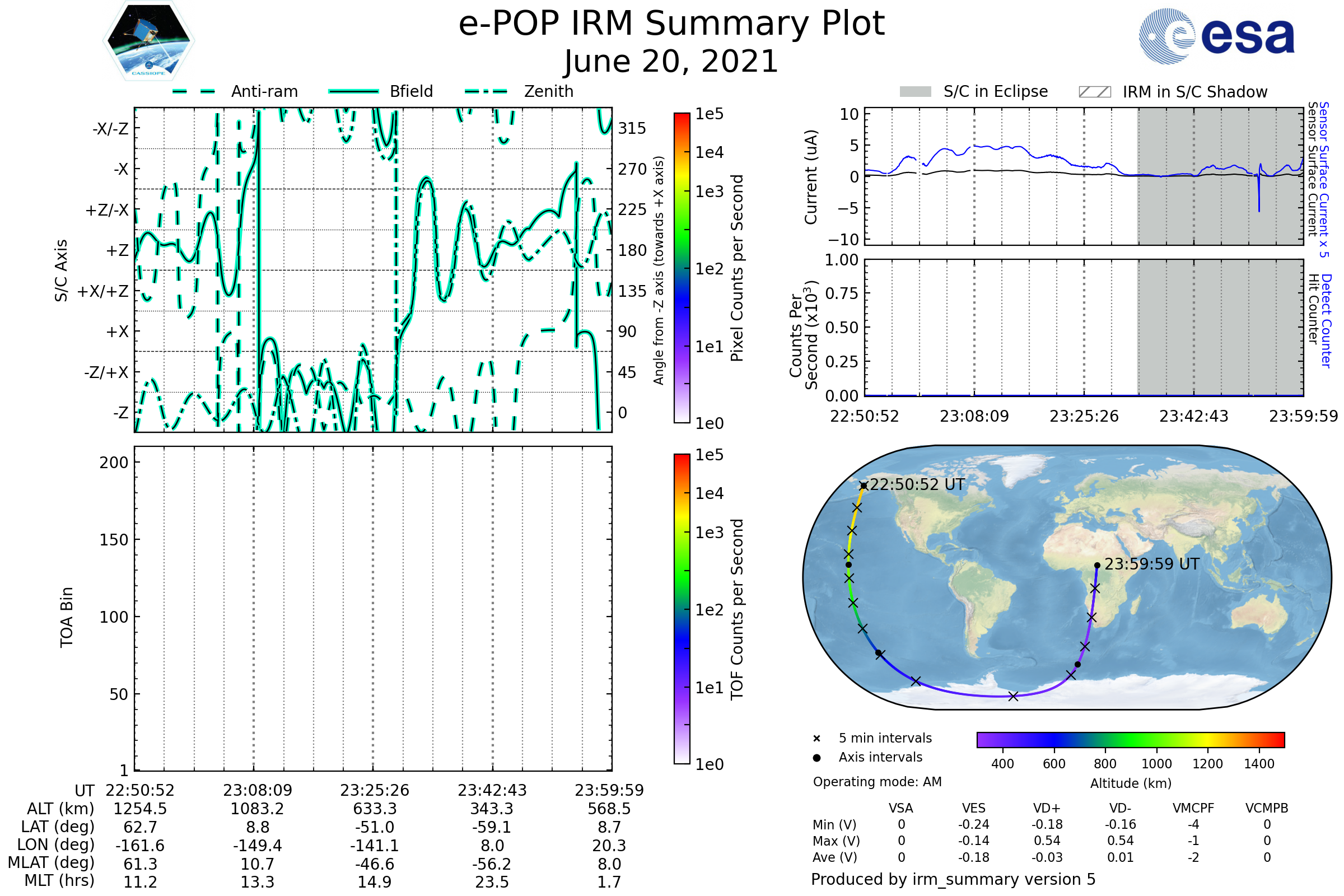Click the x marker for 5 min intervals
Viewport: 1344px width, 896px height.
[x=816, y=739]
